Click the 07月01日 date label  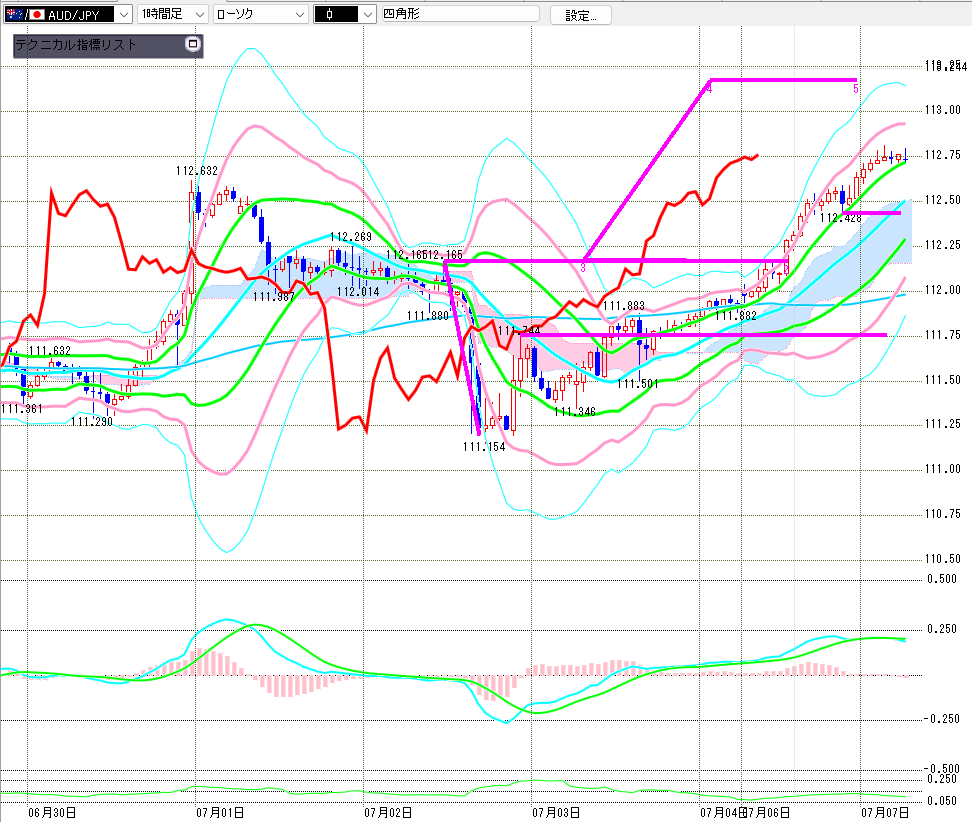coord(220,812)
